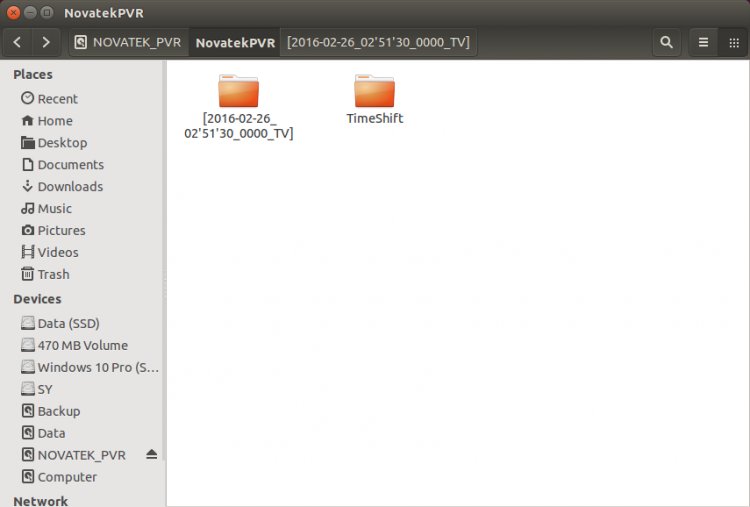Screen dimensions: 750x507
Task: Click the forward navigation arrow
Action: tap(46, 42)
